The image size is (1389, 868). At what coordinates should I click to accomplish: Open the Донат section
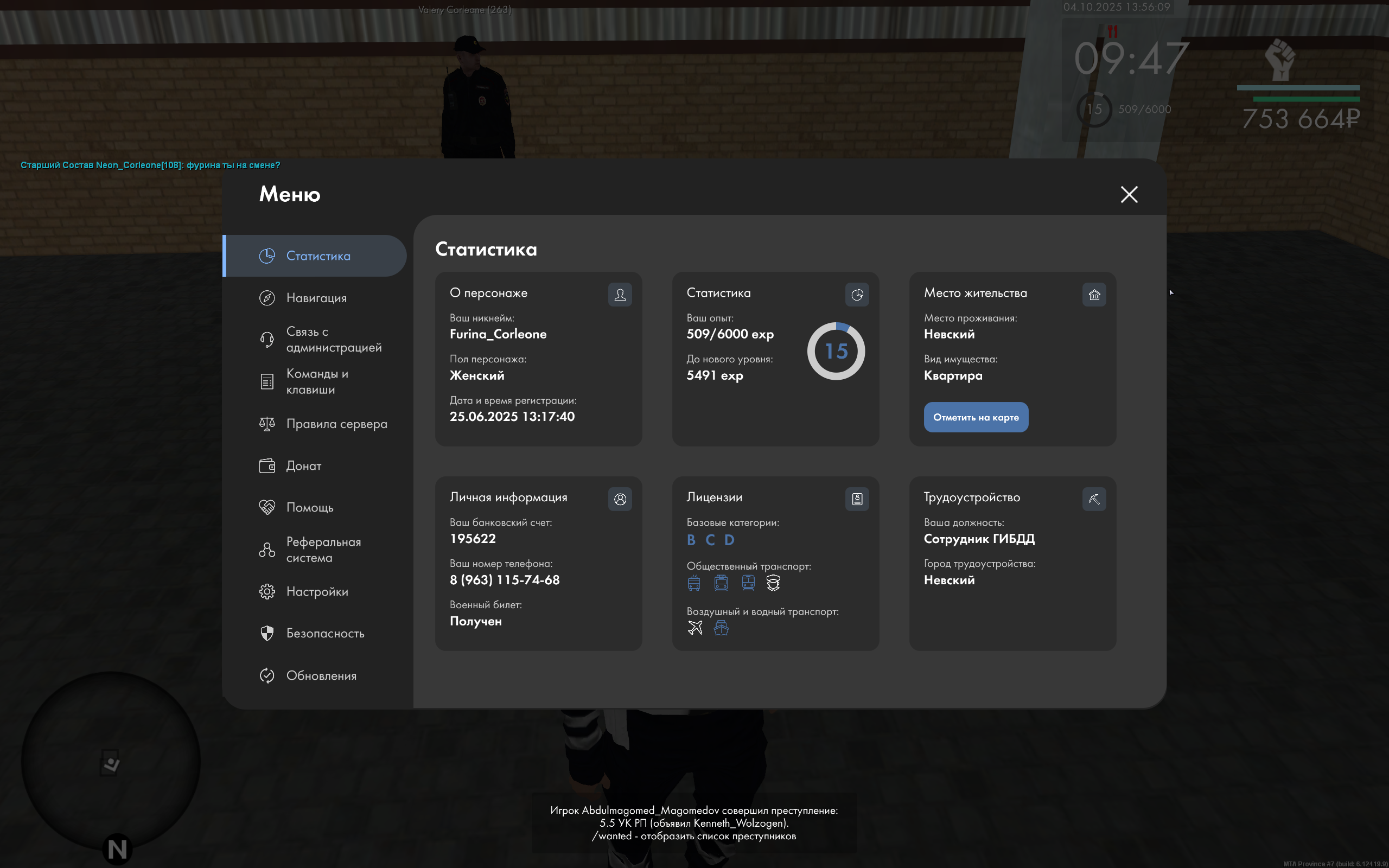304,465
